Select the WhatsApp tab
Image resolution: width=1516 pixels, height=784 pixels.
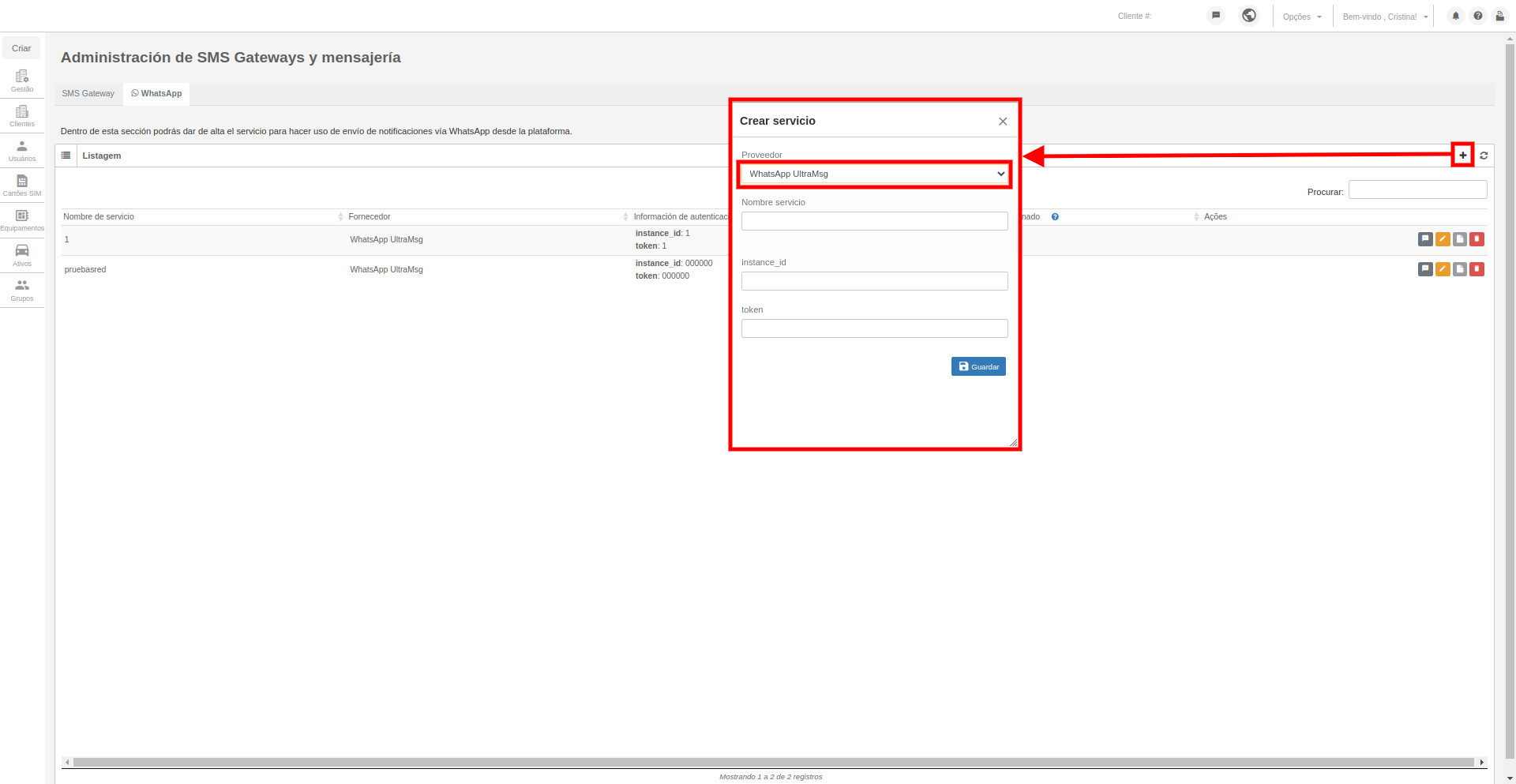point(156,93)
